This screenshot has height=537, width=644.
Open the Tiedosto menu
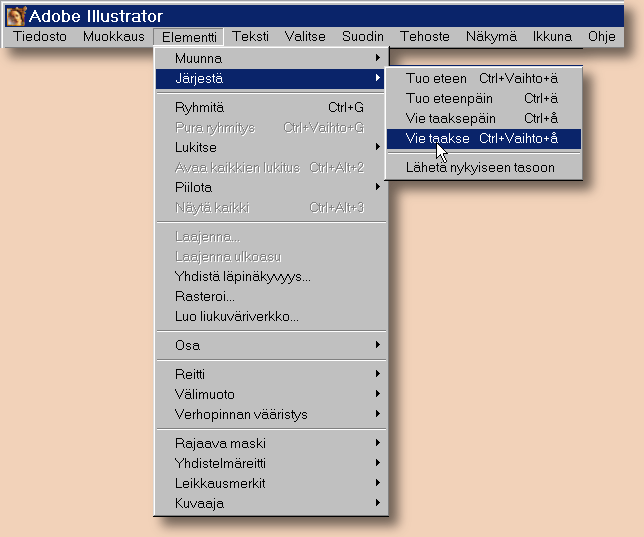[x=41, y=37]
